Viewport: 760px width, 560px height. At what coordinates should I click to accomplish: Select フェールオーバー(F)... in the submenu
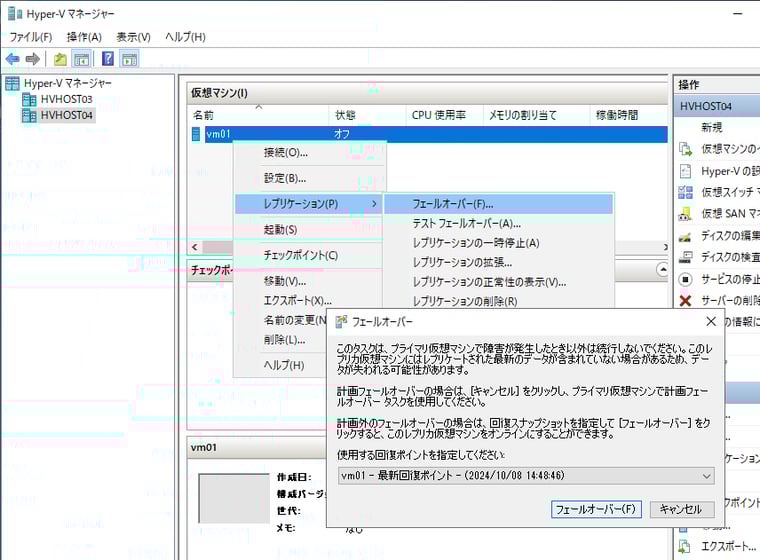(x=498, y=204)
